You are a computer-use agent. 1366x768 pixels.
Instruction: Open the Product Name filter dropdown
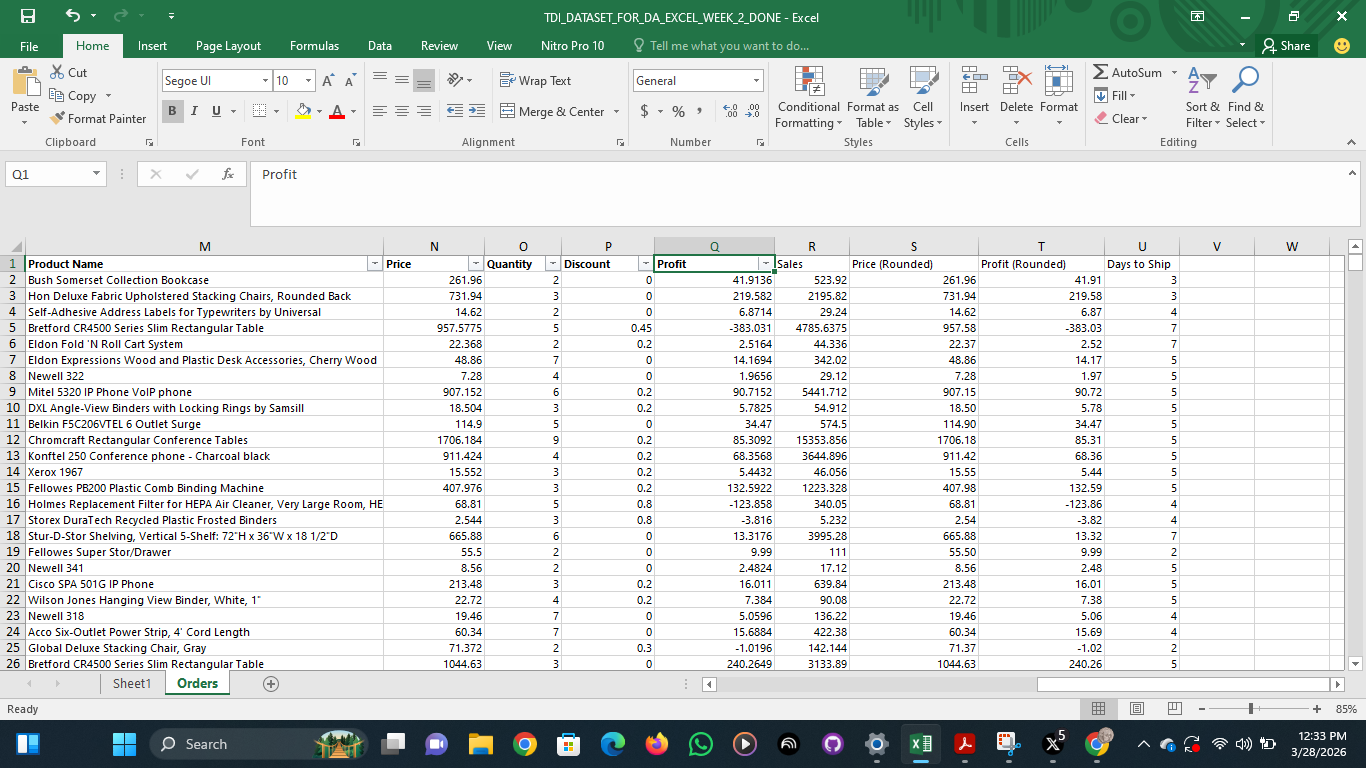coord(374,264)
